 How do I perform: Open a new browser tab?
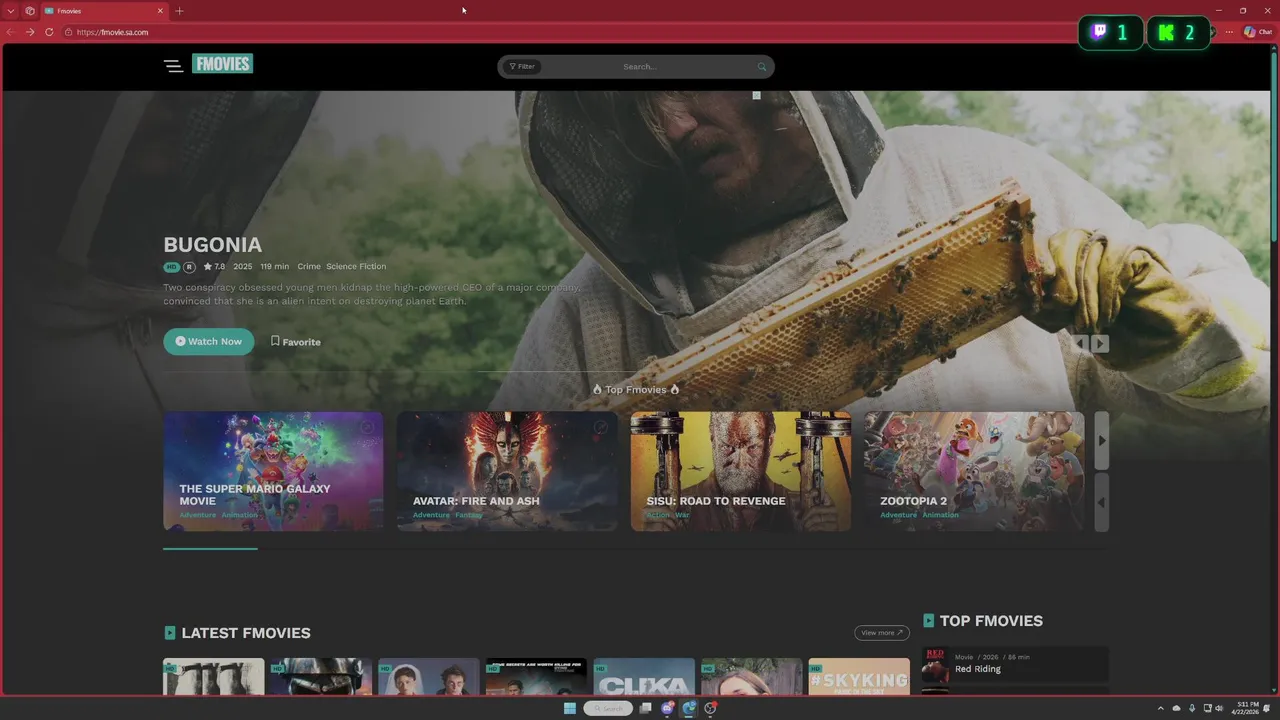pyautogui.click(x=179, y=11)
